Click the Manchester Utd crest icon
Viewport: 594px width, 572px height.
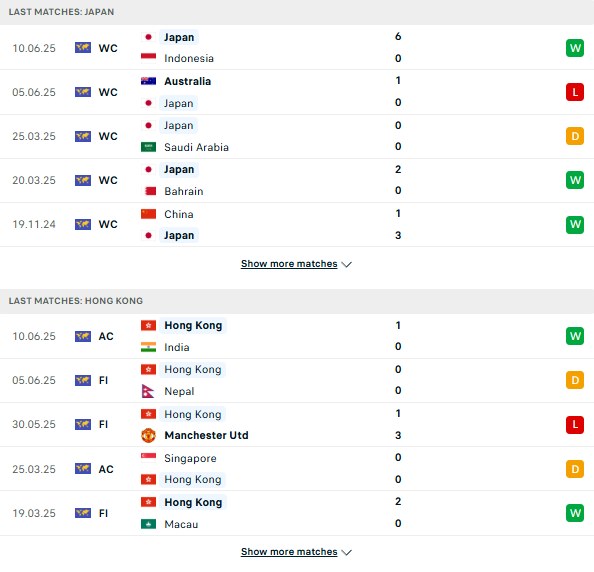[148, 435]
